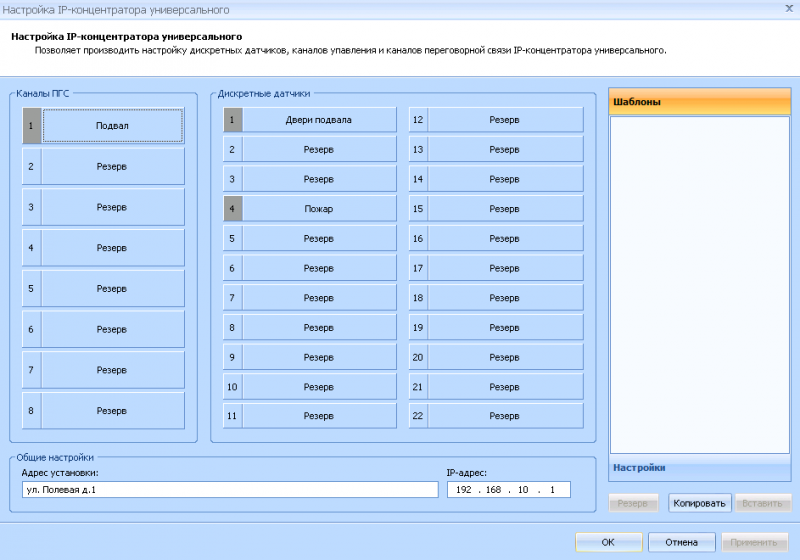Screen dimensions: 800x560
Task: Click the Адрес установки text field
Action: [x=229, y=489]
